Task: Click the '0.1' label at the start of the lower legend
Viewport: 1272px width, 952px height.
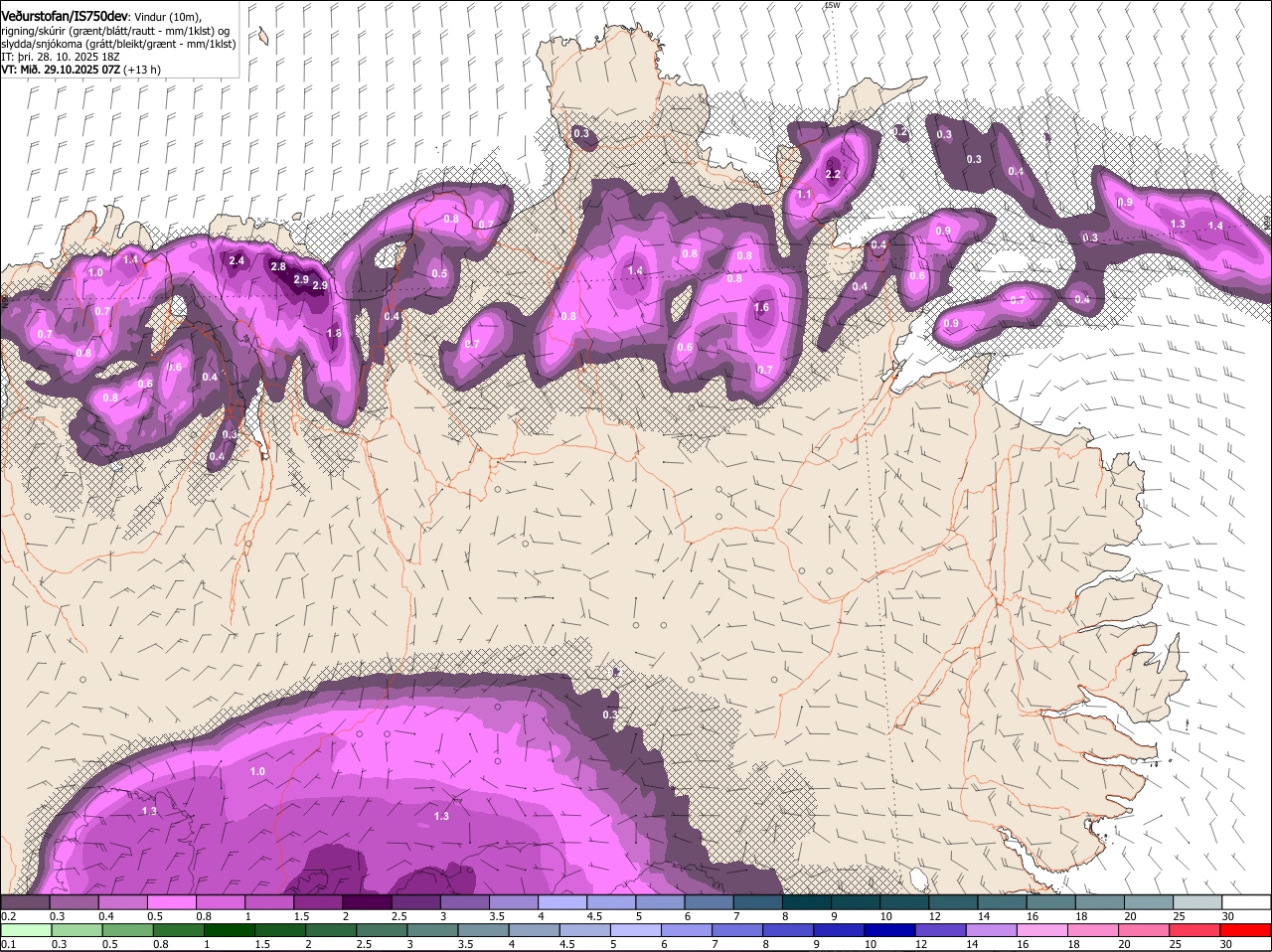Action: tap(8, 944)
